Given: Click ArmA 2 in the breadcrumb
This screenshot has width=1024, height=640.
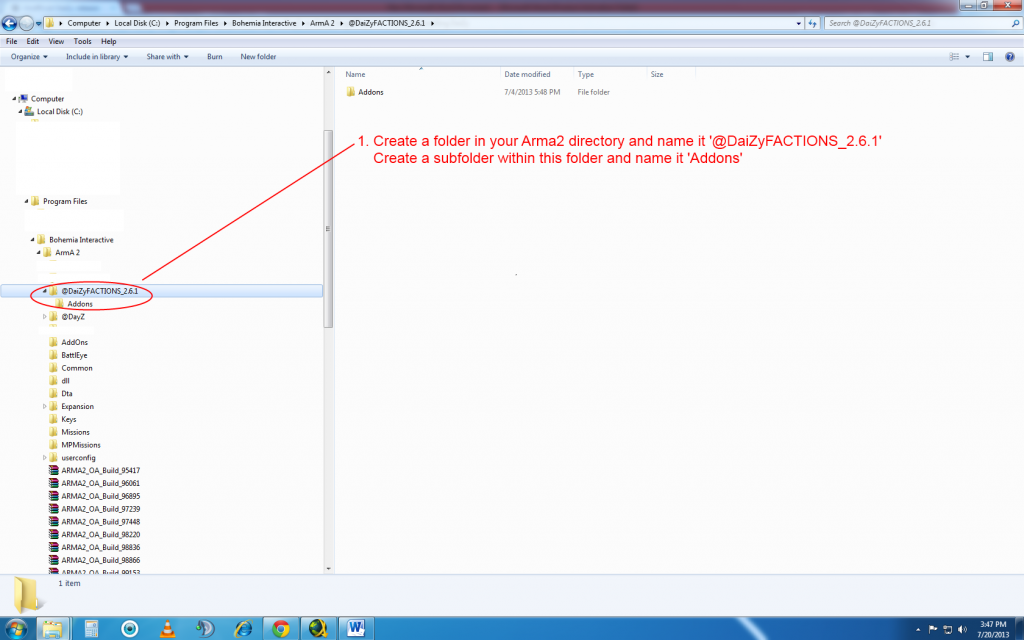Looking at the screenshot, I should coord(322,23).
